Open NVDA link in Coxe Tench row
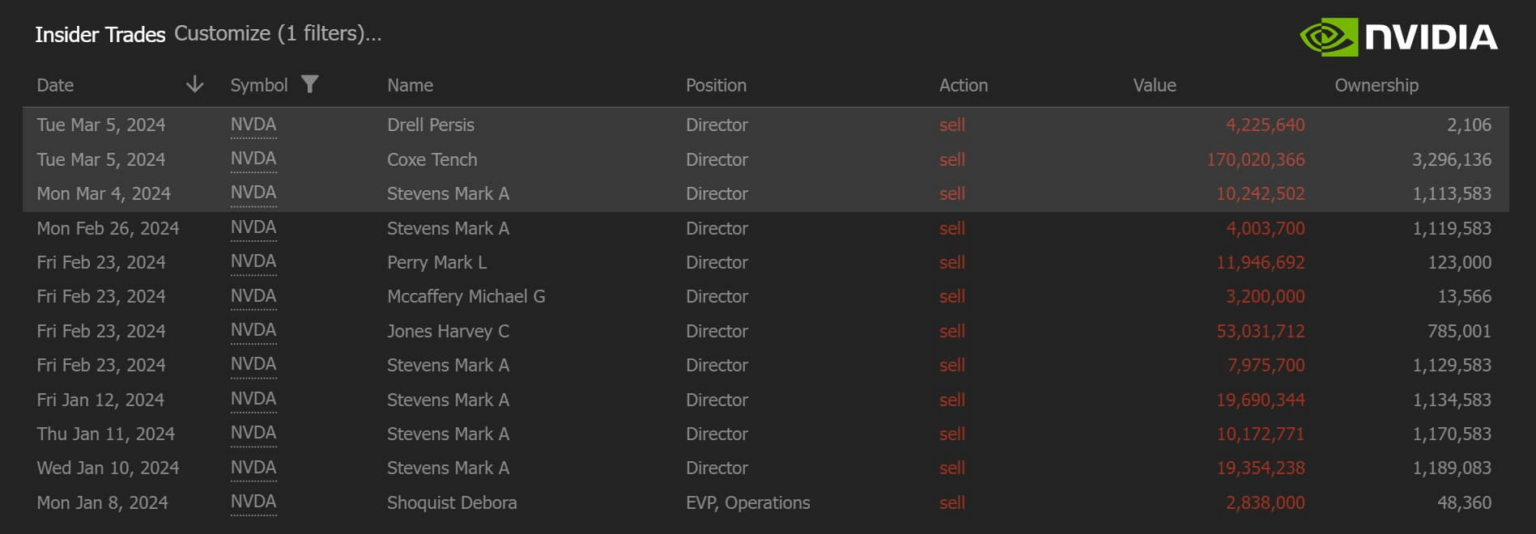 253,159
